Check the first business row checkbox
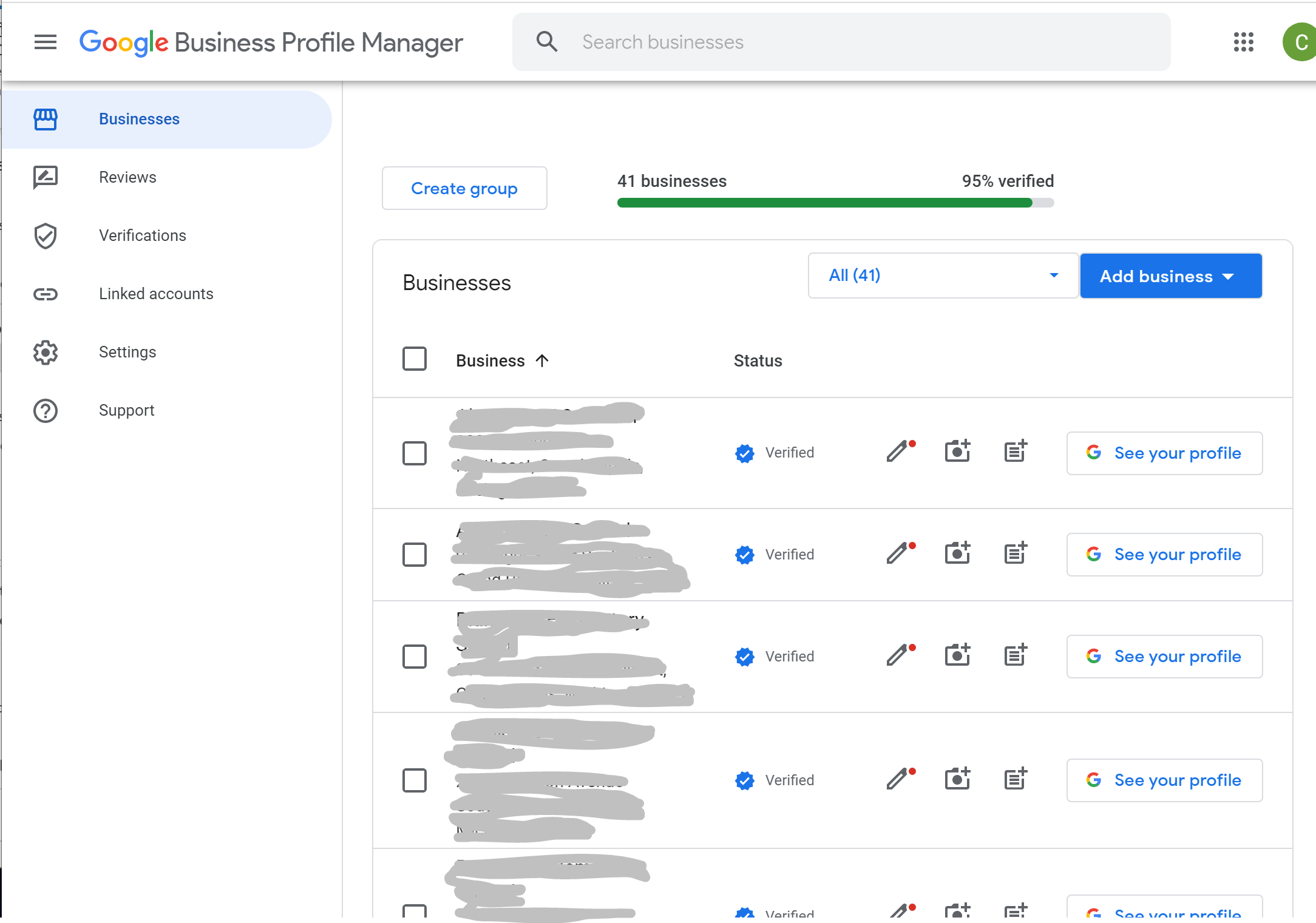Viewport: 1316px width, 923px height. pos(415,453)
